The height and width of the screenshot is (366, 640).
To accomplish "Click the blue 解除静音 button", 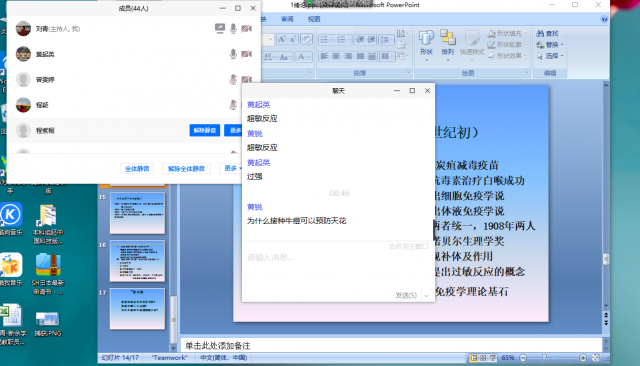I will (x=205, y=131).
